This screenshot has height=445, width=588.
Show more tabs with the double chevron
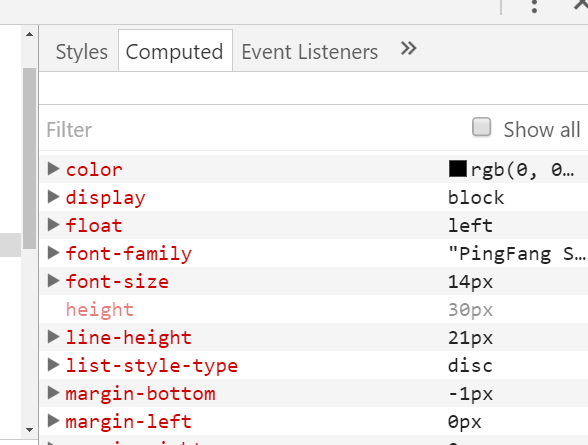(x=408, y=48)
